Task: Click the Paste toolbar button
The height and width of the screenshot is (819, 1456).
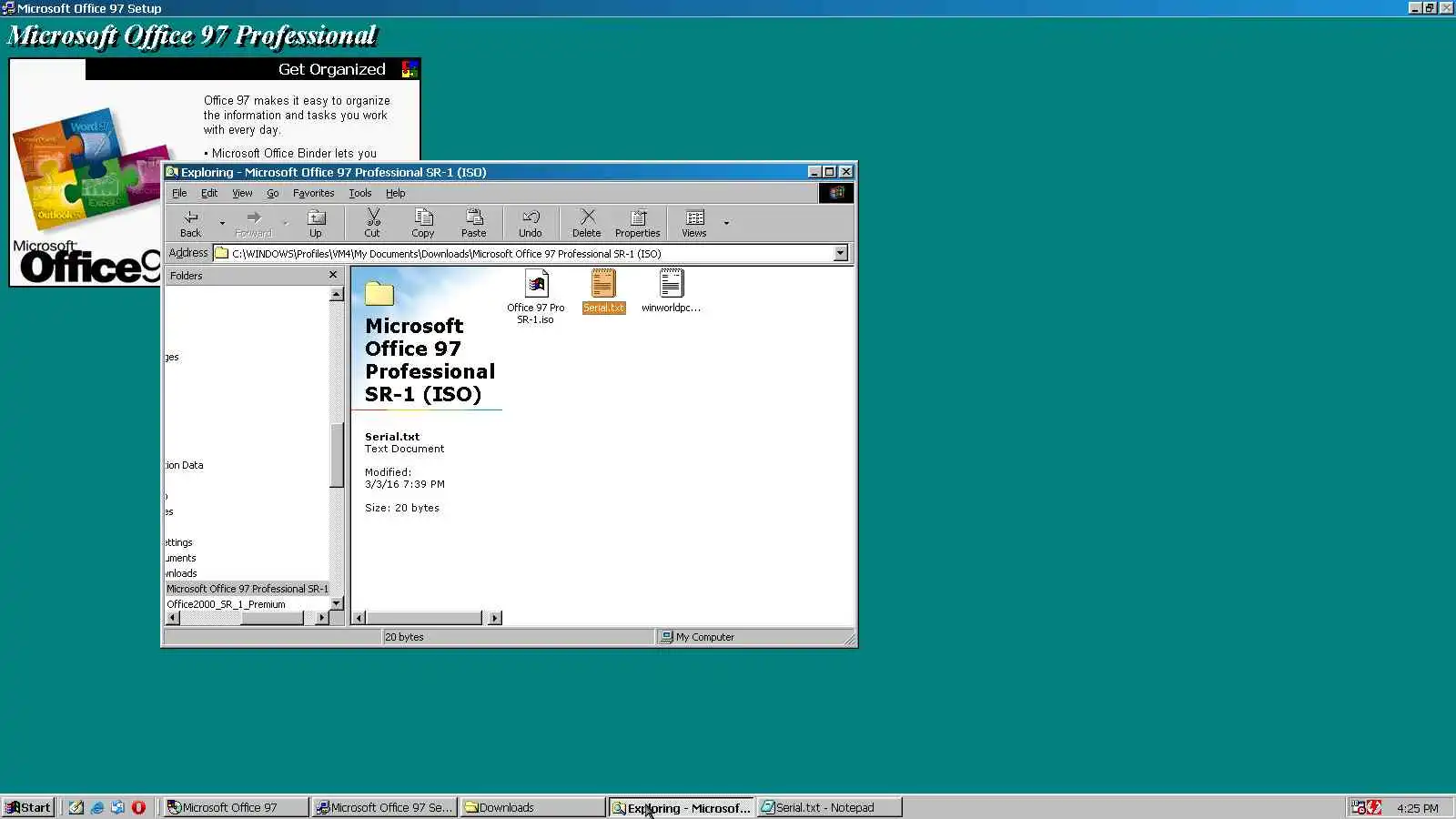Action: 474,223
